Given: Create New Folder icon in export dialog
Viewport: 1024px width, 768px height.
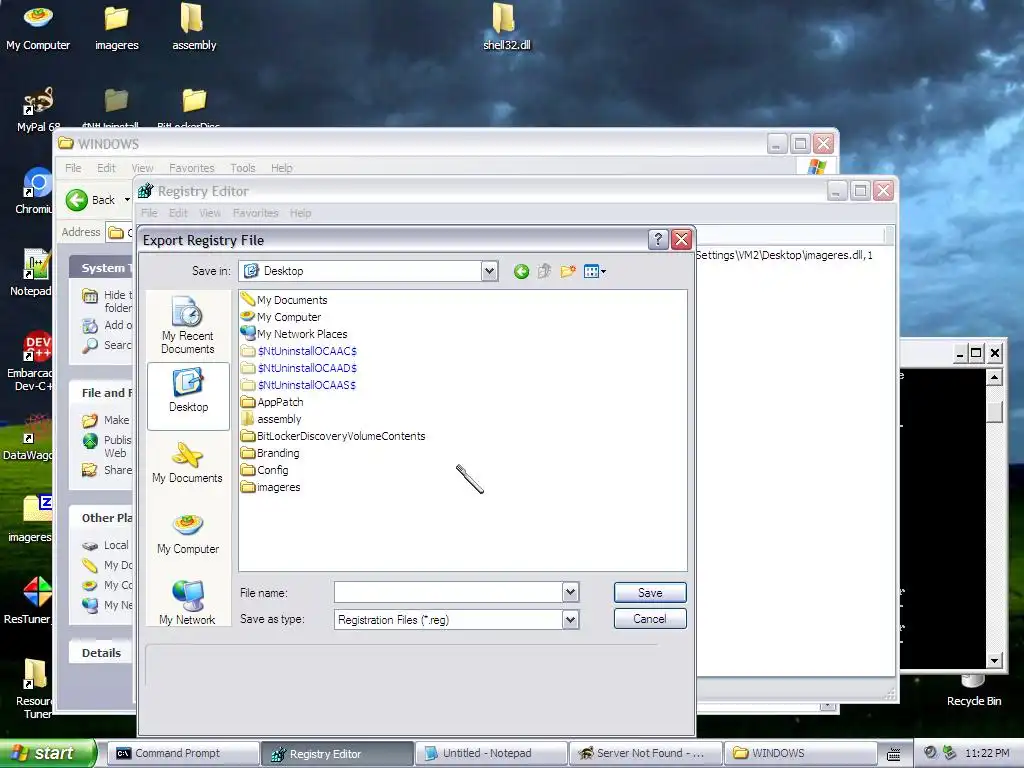Looking at the screenshot, I should pos(568,271).
